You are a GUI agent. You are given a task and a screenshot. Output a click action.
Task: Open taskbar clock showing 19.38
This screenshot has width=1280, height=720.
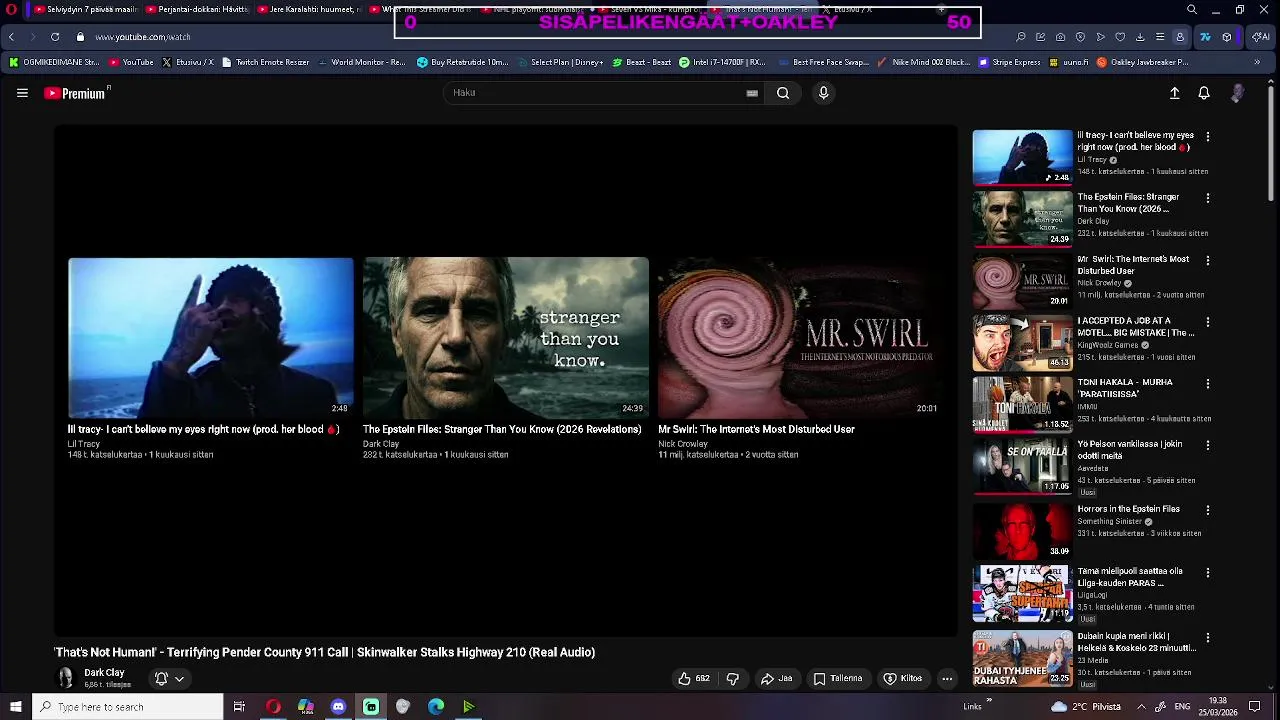(x=1218, y=707)
